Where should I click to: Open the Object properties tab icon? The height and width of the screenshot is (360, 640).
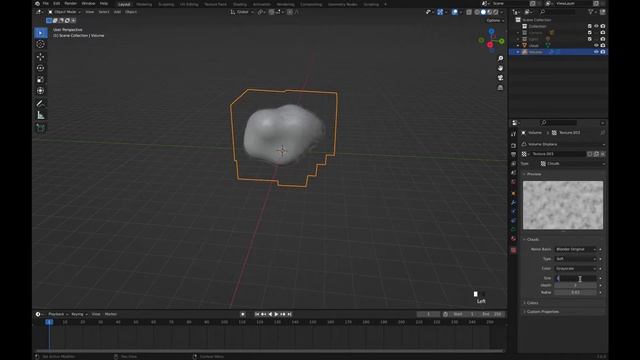[x=513, y=193]
